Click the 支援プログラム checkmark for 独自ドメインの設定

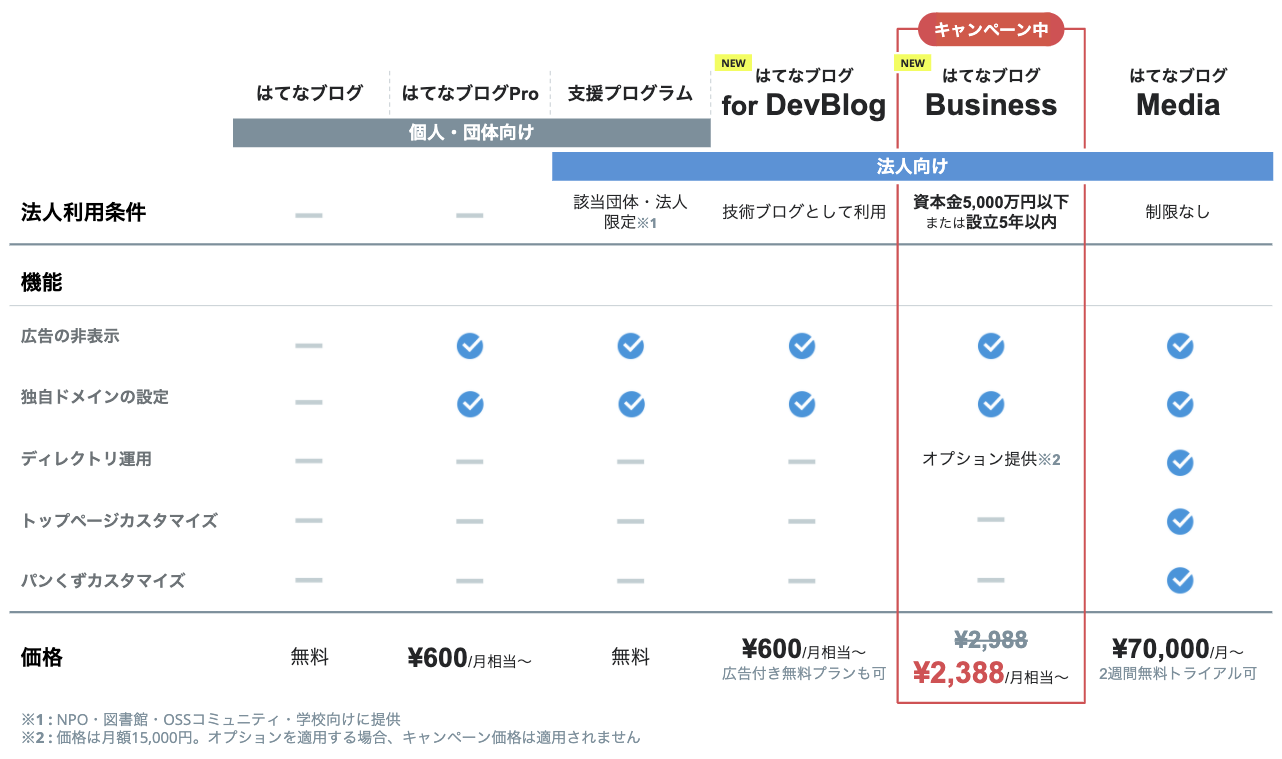(x=631, y=404)
